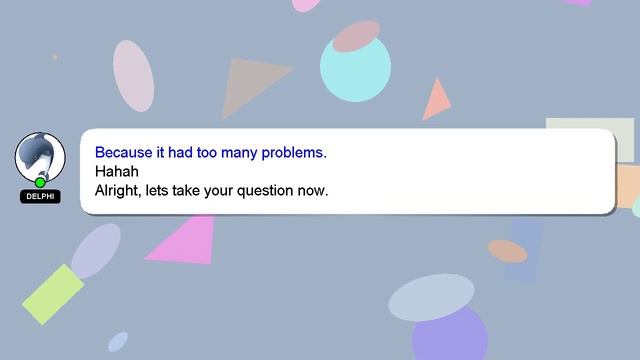
Task: Click 'Alright, lets take your question now.' text
Action: tap(211, 191)
